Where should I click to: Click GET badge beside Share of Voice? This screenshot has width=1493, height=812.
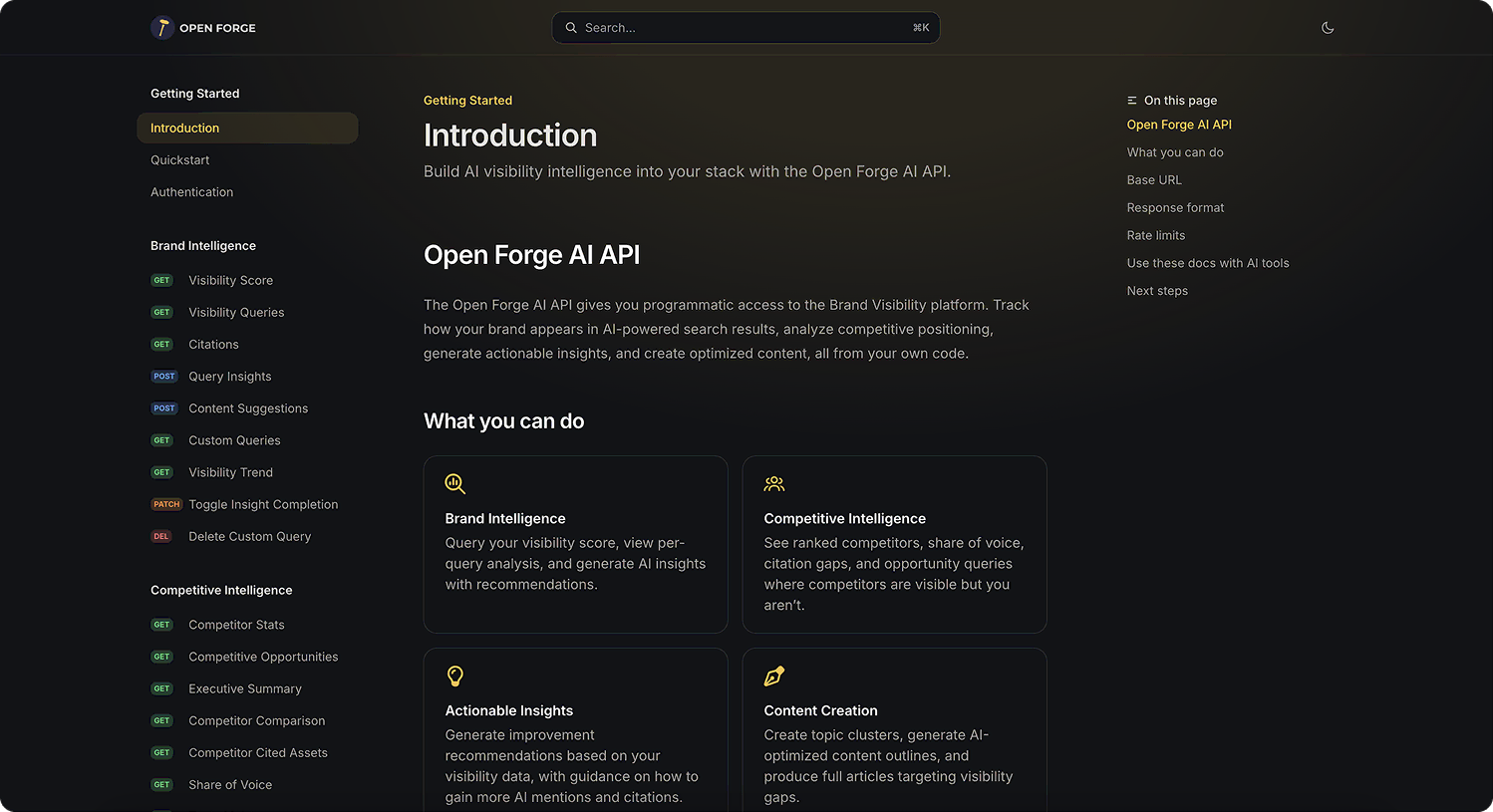coord(162,785)
